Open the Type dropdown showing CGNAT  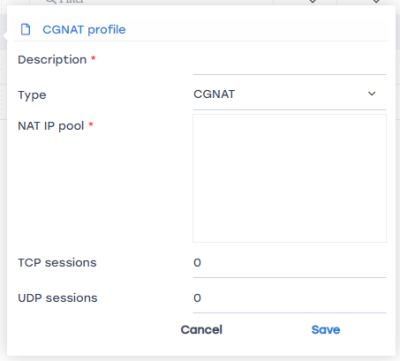click(x=289, y=94)
